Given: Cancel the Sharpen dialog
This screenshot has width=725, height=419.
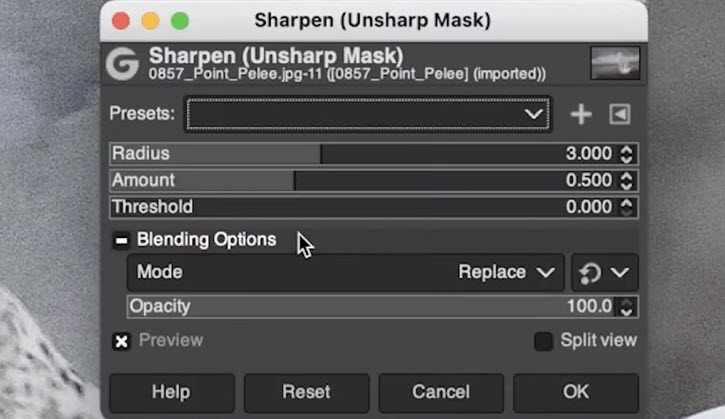Looking at the screenshot, I should point(441,393).
